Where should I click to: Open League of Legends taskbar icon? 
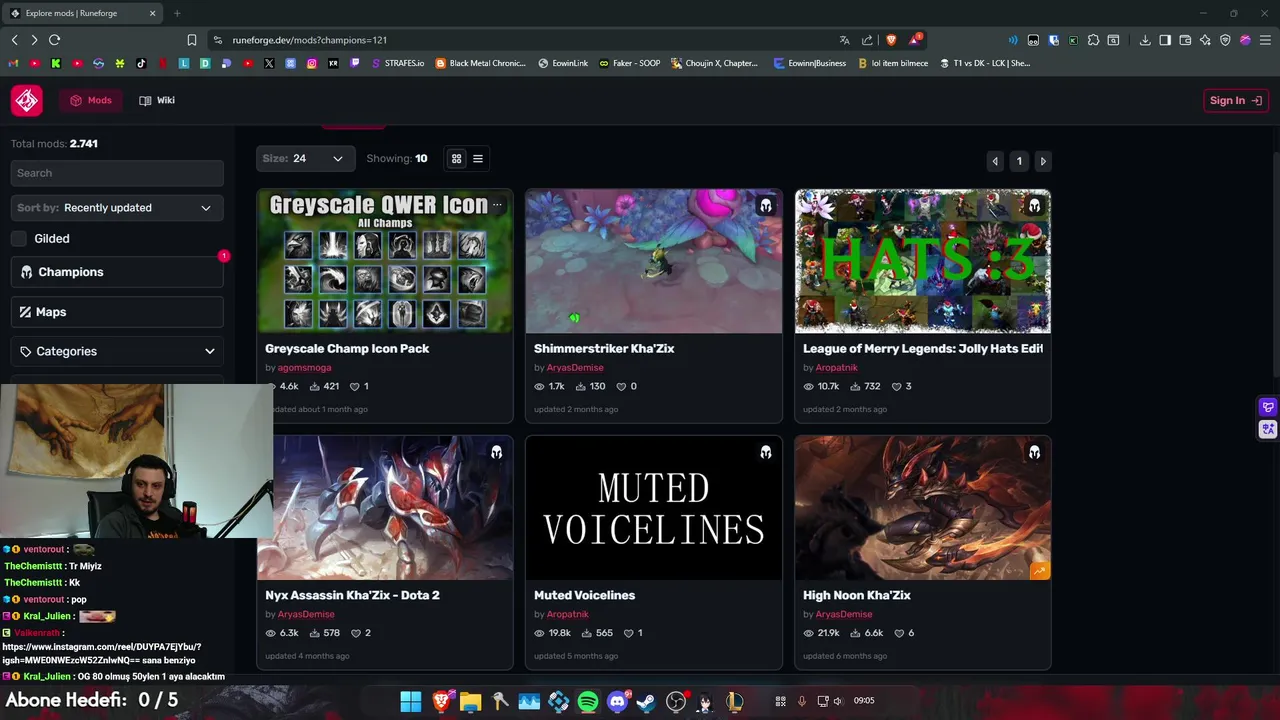[735, 702]
